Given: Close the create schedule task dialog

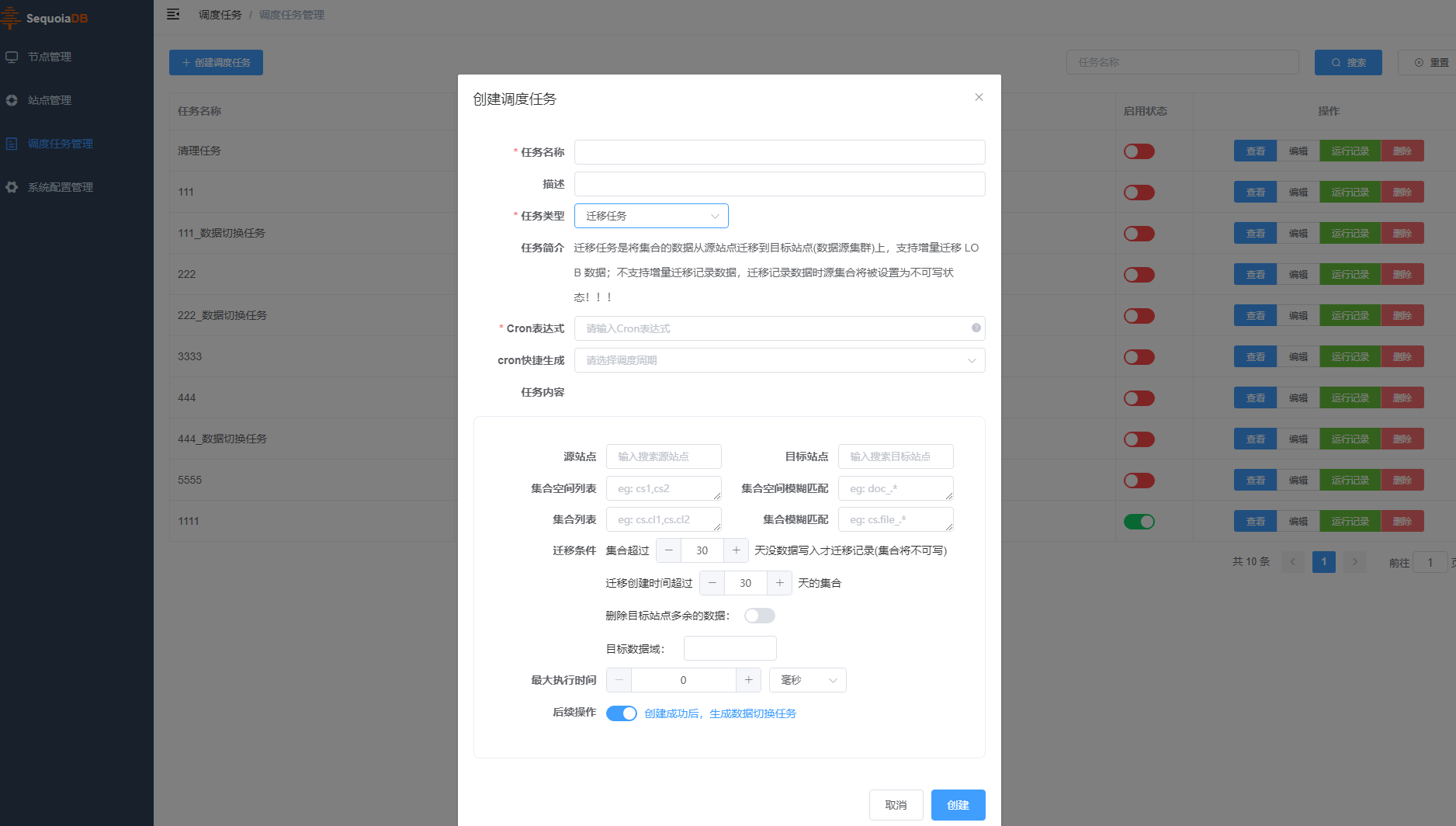Looking at the screenshot, I should pyautogui.click(x=979, y=97).
